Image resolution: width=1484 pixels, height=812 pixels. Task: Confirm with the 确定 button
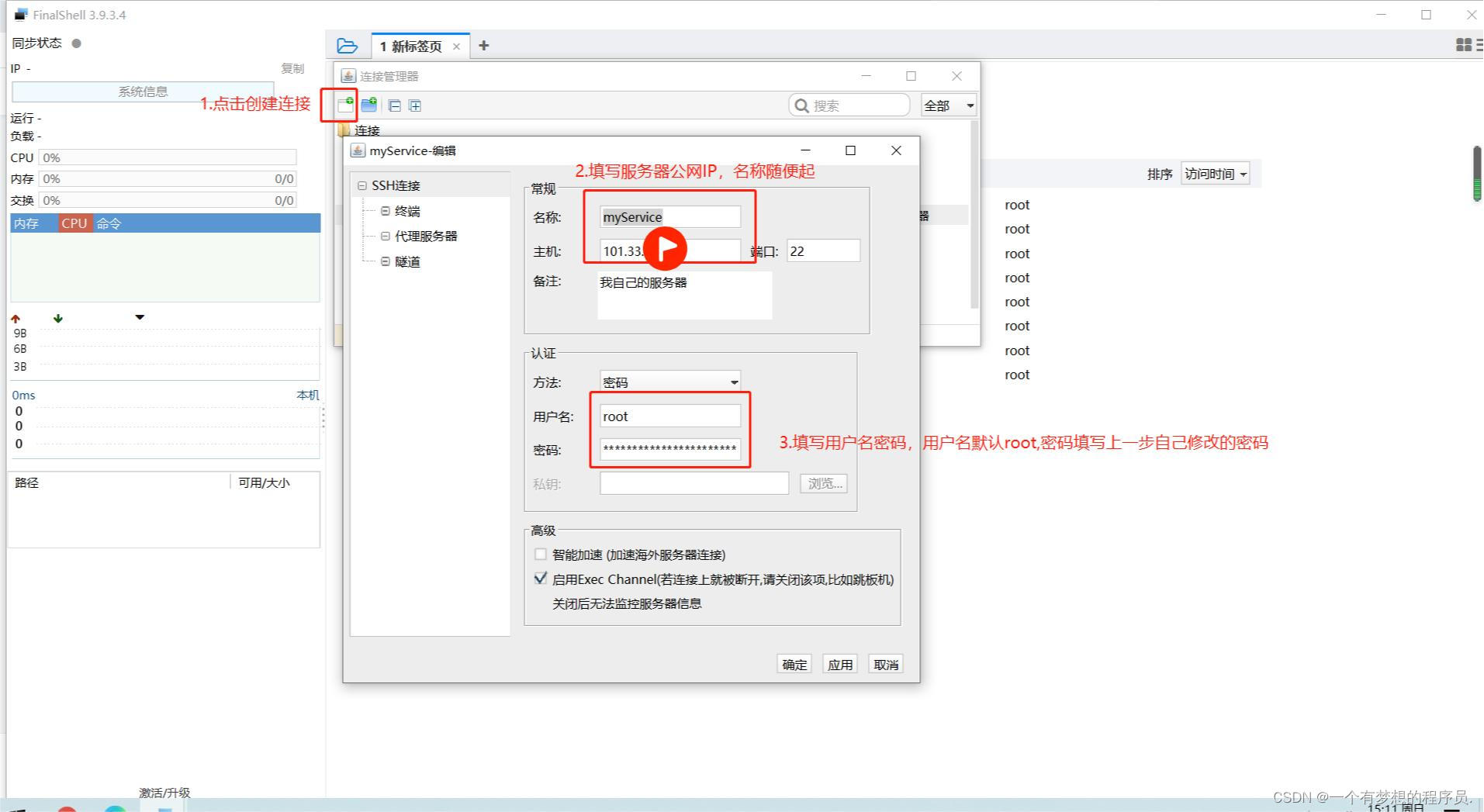tap(794, 664)
